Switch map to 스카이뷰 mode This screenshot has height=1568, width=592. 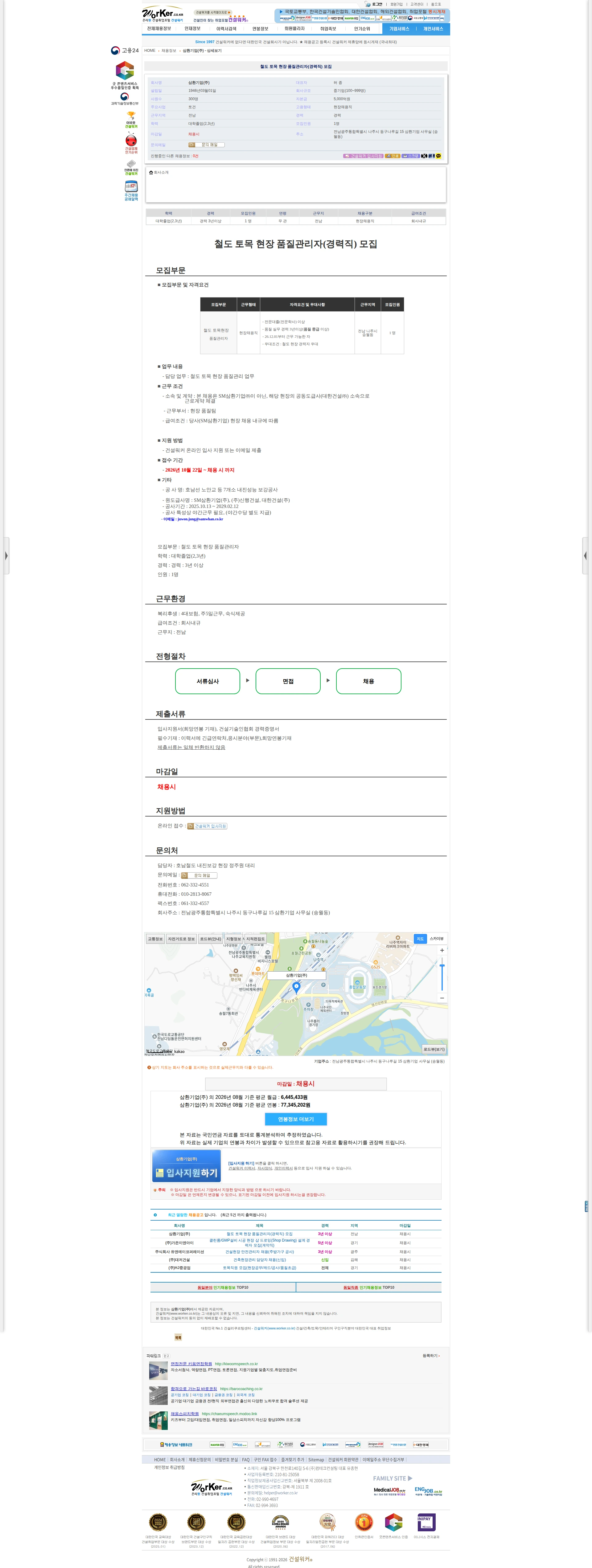click(437, 939)
